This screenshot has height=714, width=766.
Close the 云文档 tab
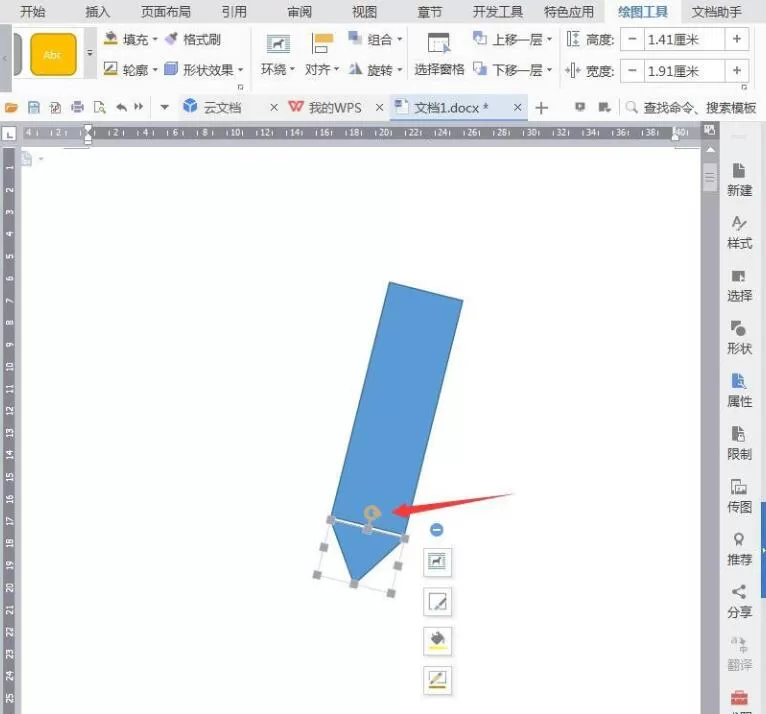(x=274, y=107)
